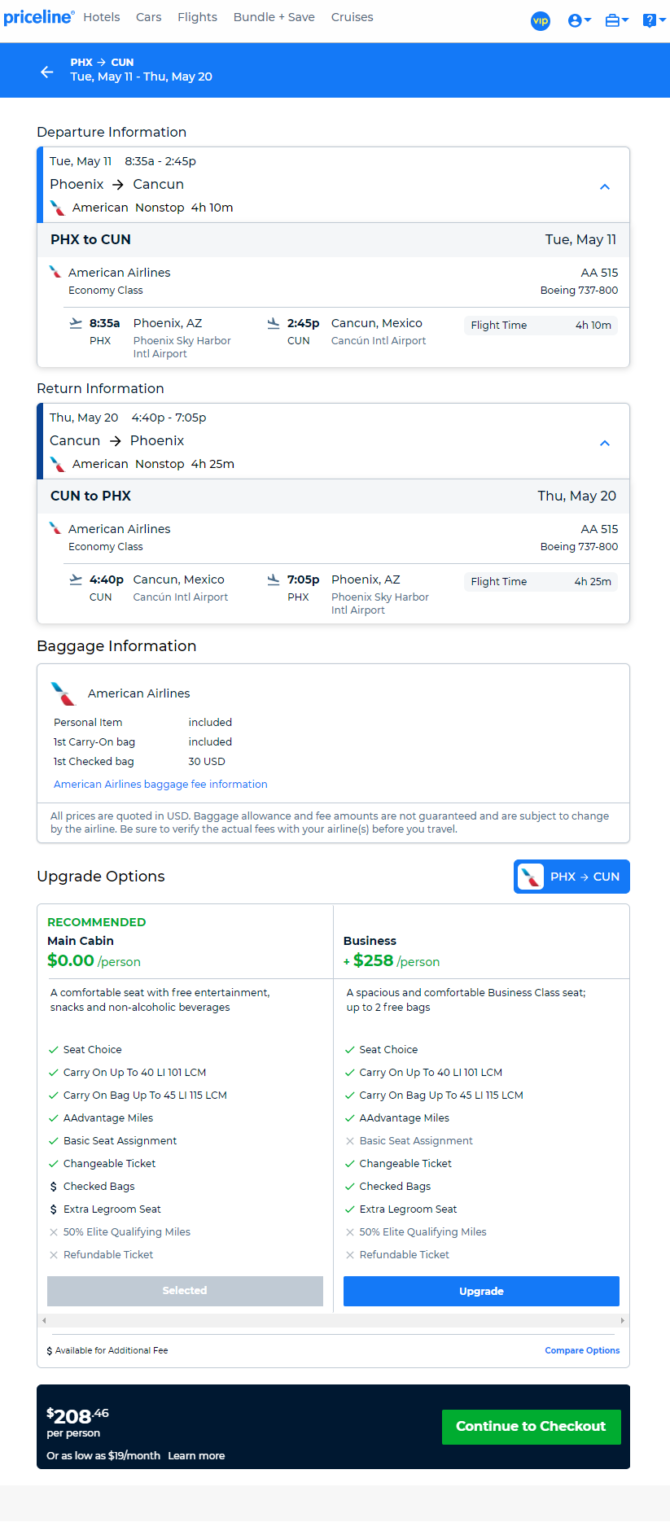
Task: Click the VIP badge icon
Action: (x=541, y=20)
